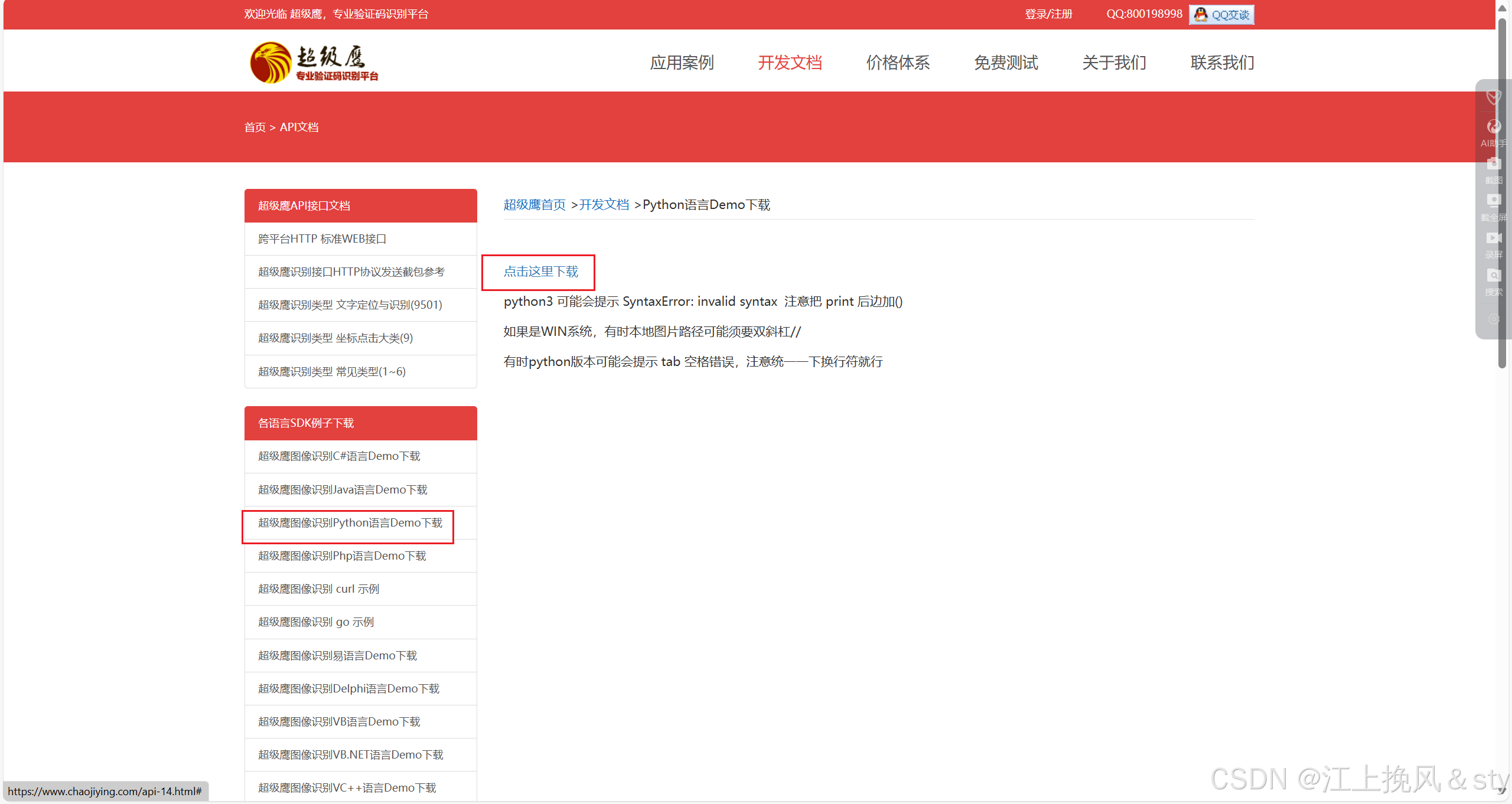Open Php语言Demo下载 link

click(x=360, y=556)
